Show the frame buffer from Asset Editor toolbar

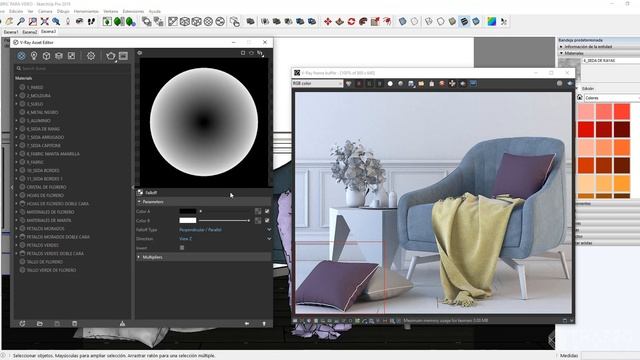[x=123, y=56]
